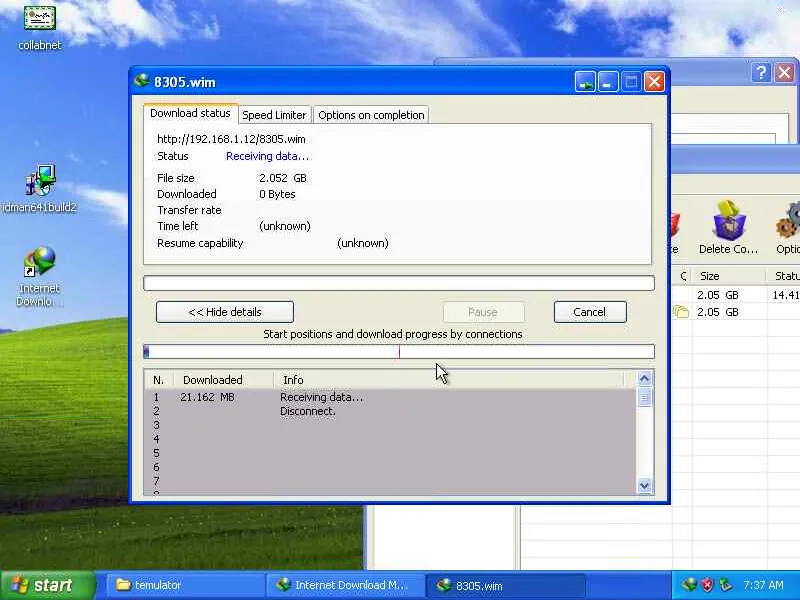800x600 pixels.
Task: Open the Speed Limiter tab
Action: (274, 115)
